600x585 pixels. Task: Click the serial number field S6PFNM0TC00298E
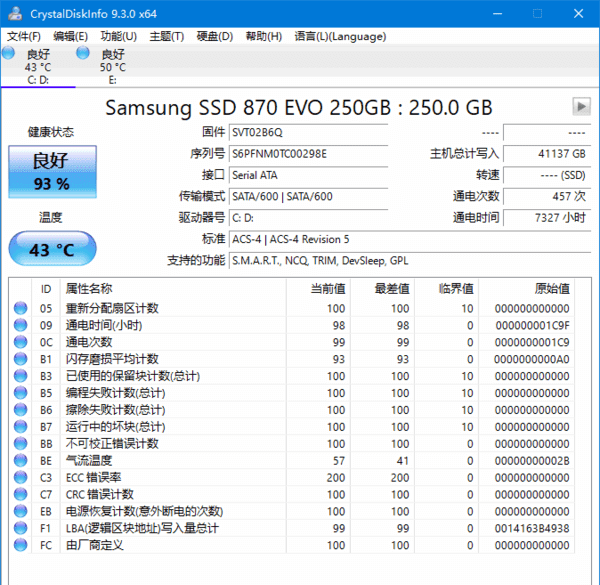pyautogui.click(x=308, y=154)
